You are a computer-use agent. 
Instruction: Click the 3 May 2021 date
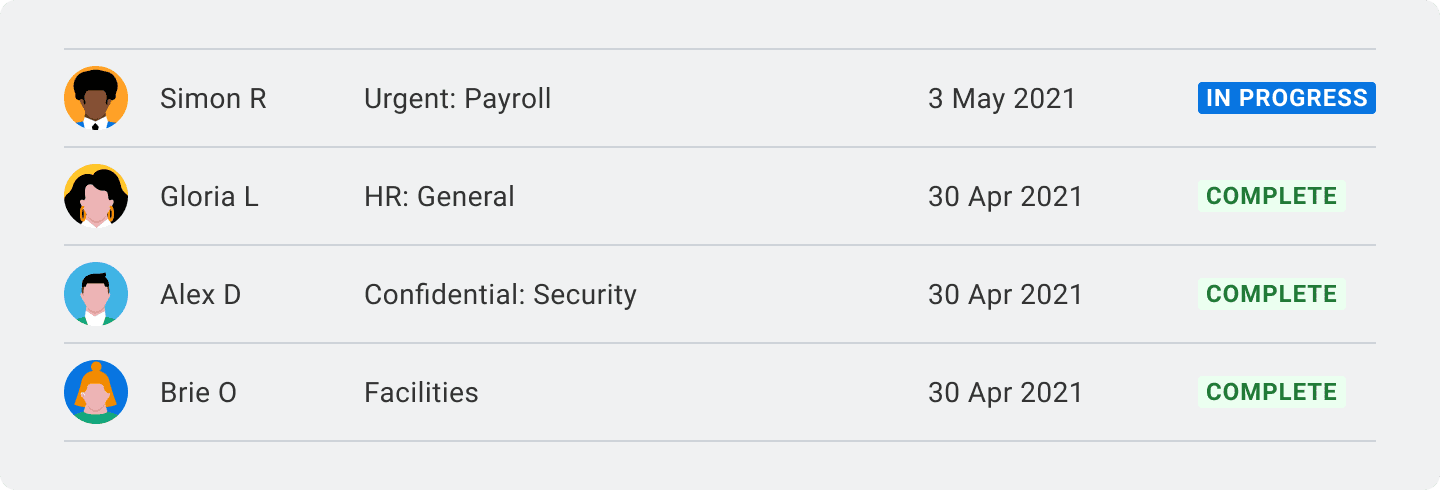click(1001, 99)
